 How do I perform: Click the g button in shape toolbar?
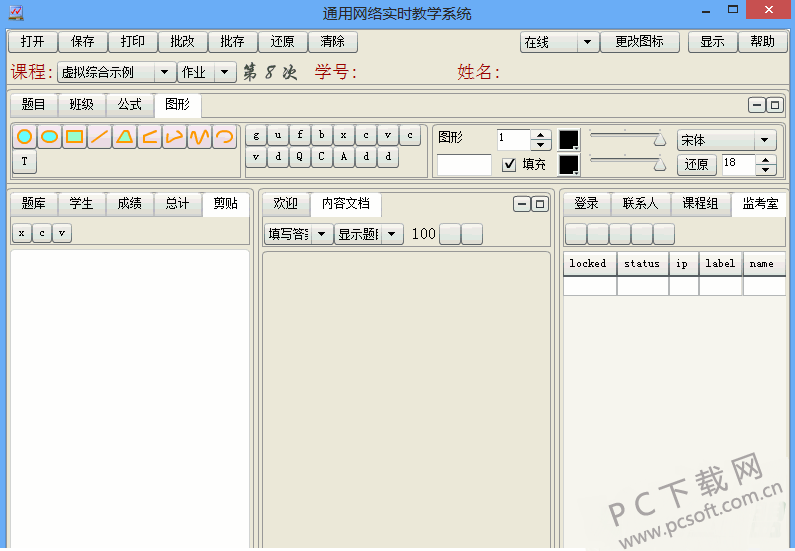point(256,135)
